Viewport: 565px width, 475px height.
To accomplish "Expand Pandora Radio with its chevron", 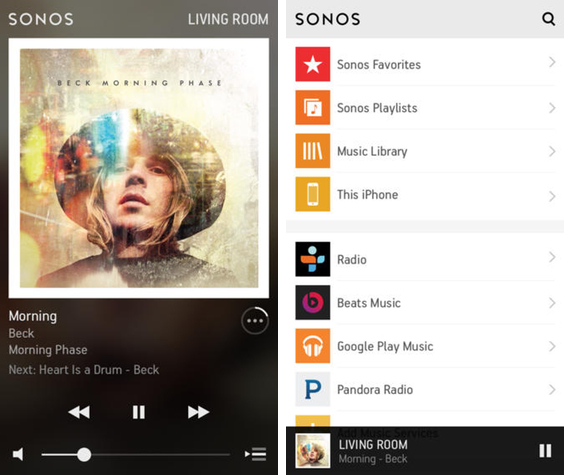I will pyautogui.click(x=552, y=389).
